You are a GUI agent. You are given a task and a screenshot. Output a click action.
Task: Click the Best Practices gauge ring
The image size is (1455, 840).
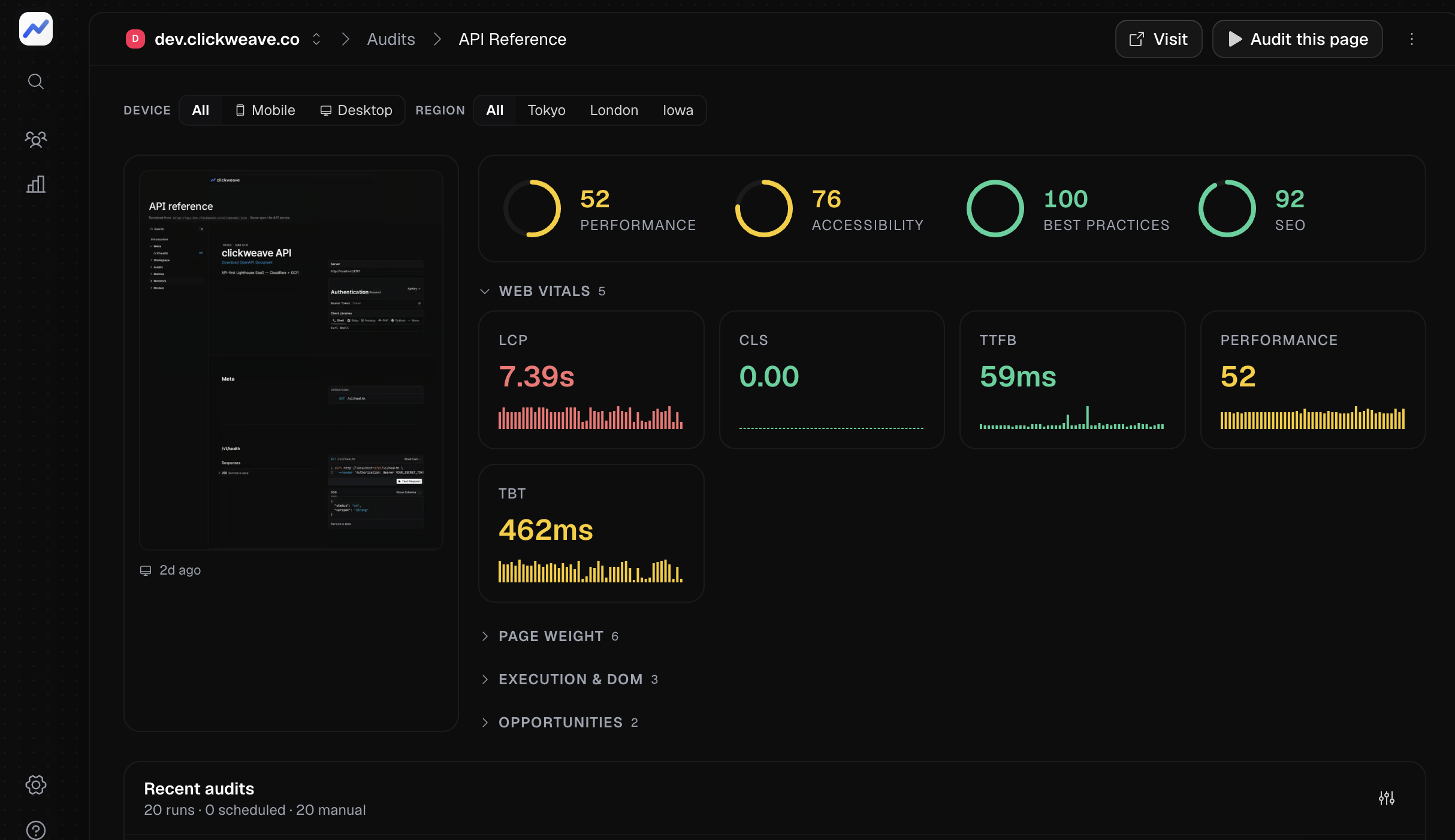coord(995,209)
